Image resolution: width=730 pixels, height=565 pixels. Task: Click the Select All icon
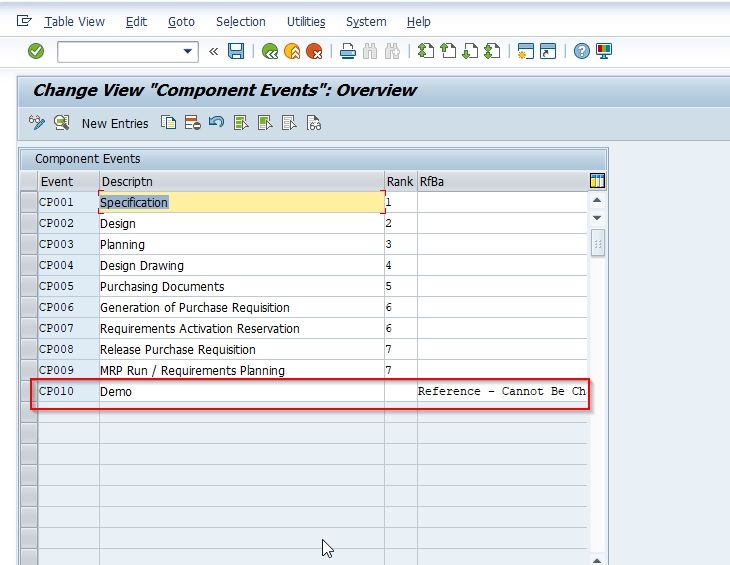pyautogui.click(x=241, y=123)
